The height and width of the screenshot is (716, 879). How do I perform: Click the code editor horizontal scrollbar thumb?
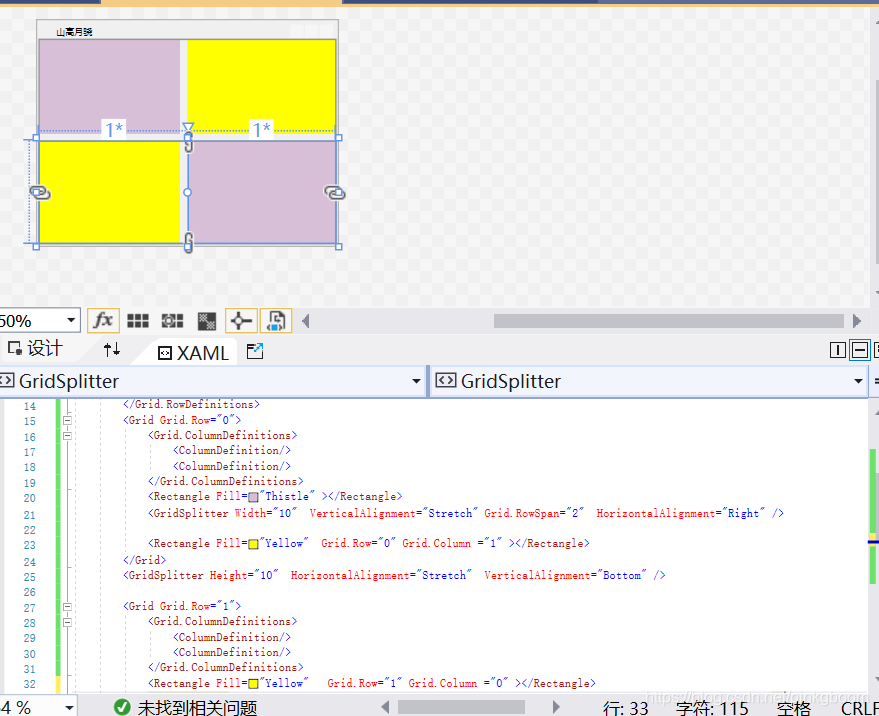(461, 707)
